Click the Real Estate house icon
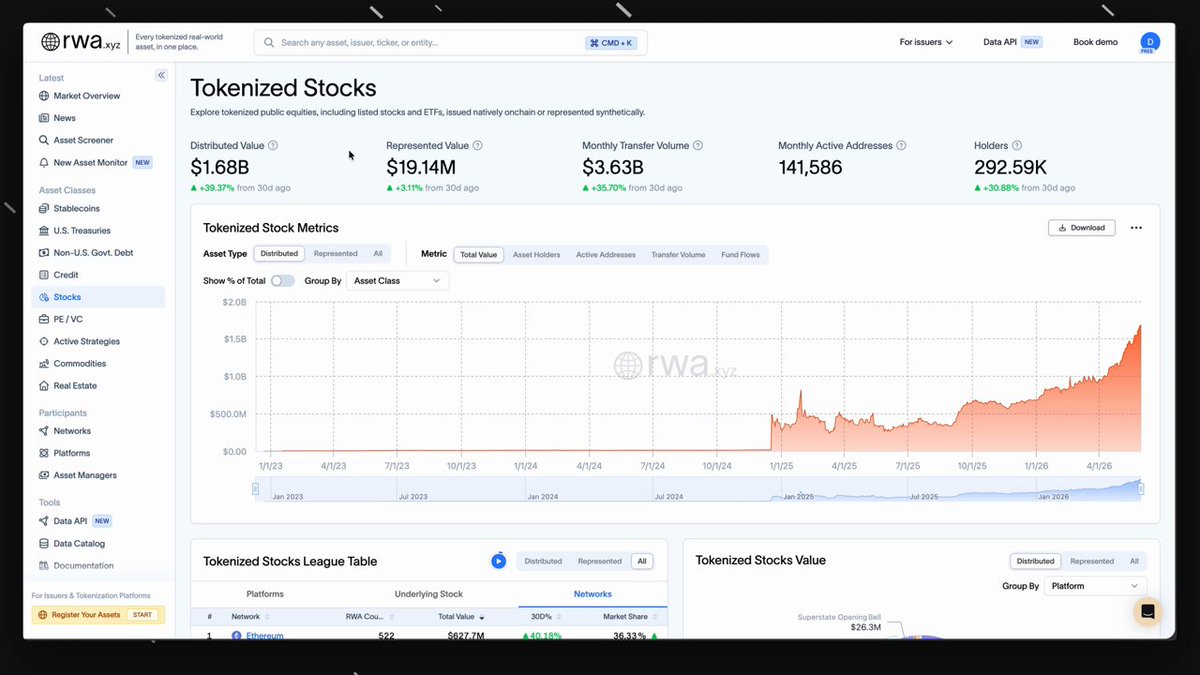Viewport: 1200px width, 675px height. tap(44, 385)
